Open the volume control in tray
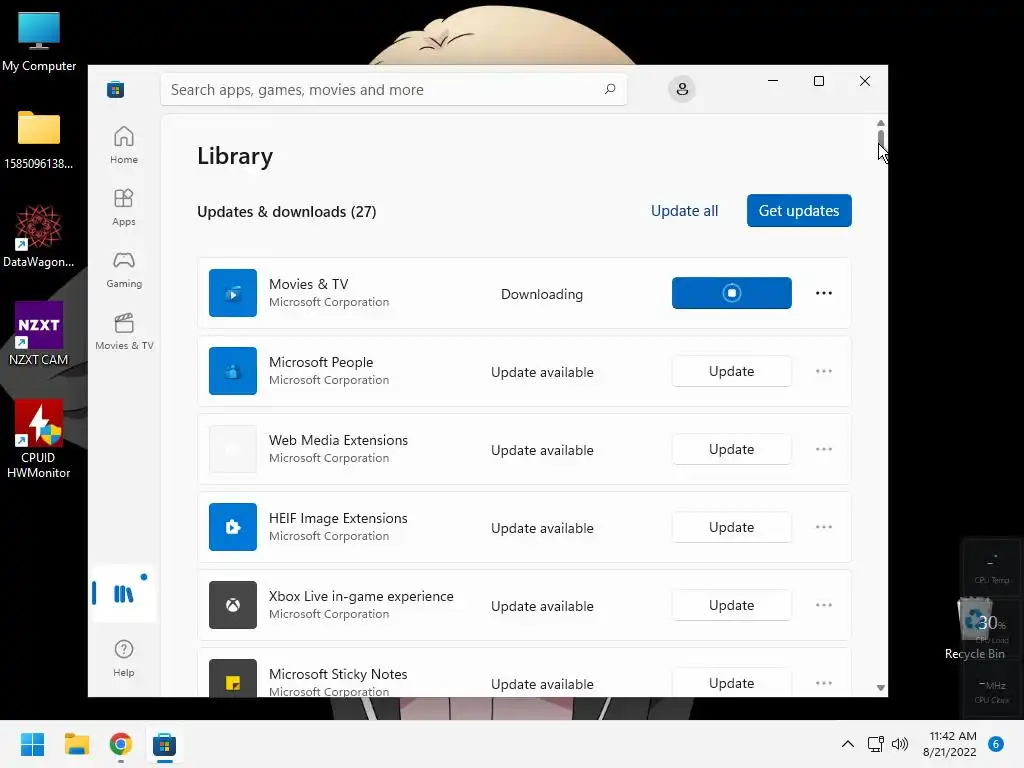The width and height of the screenshot is (1024, 768). pos(900,744)
